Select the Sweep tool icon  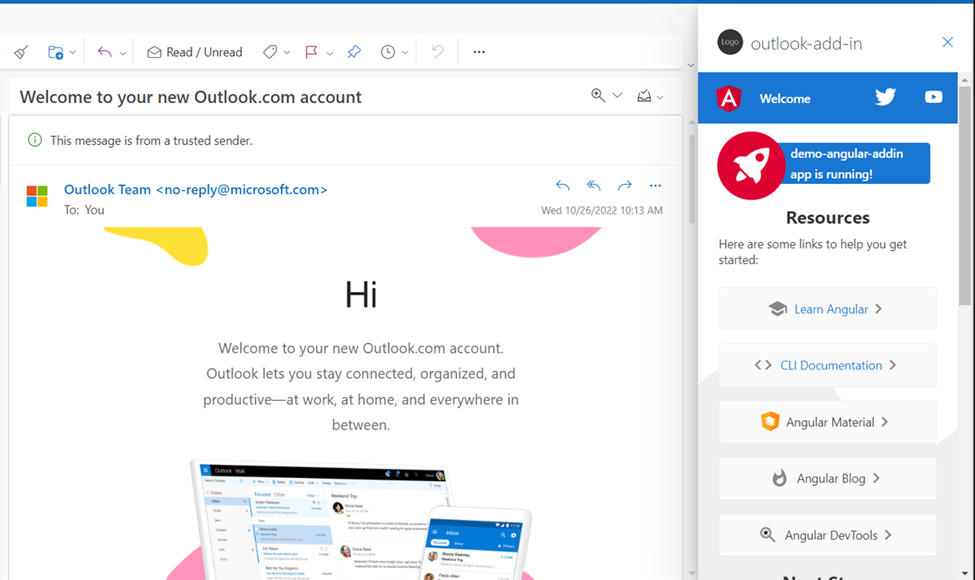pos(20,51)
